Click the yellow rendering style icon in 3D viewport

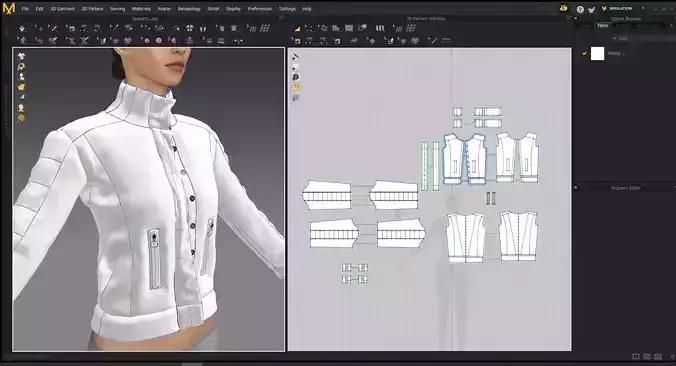coord(21,87)
